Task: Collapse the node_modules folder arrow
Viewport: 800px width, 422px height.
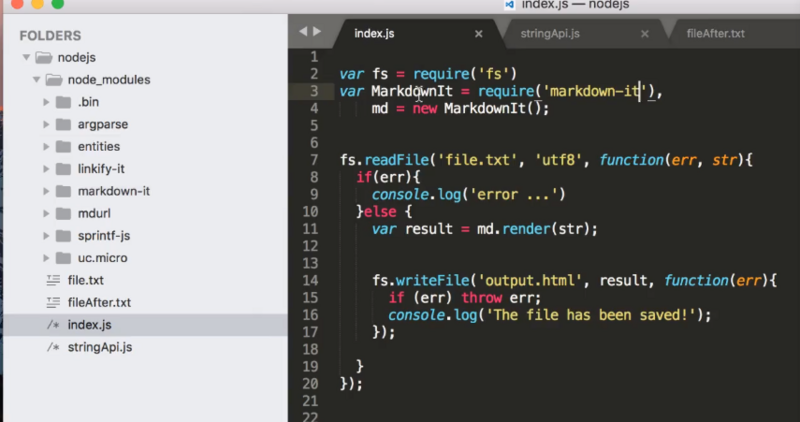Action: pos(36,80)
